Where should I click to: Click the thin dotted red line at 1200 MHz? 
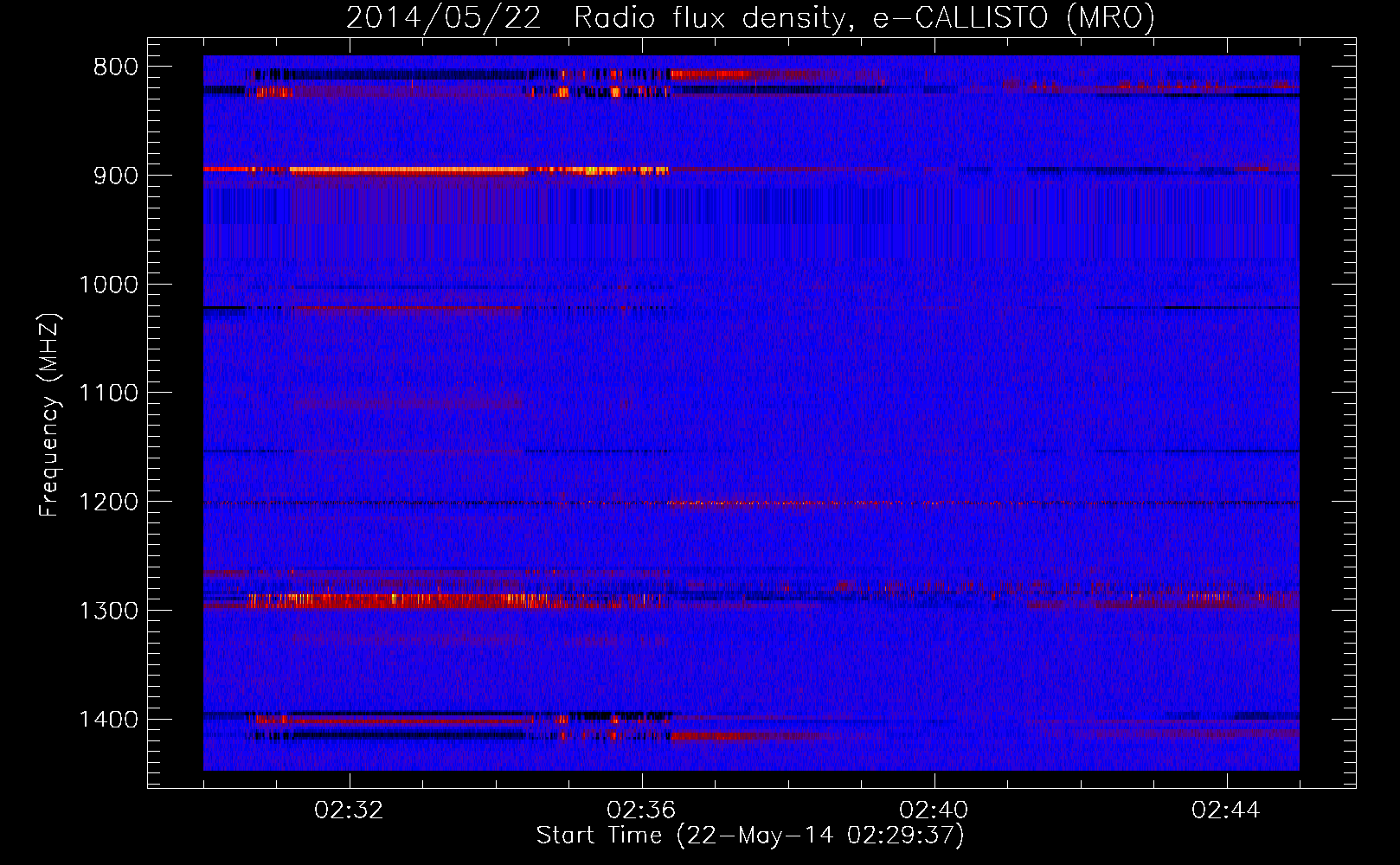pos(751,503)
